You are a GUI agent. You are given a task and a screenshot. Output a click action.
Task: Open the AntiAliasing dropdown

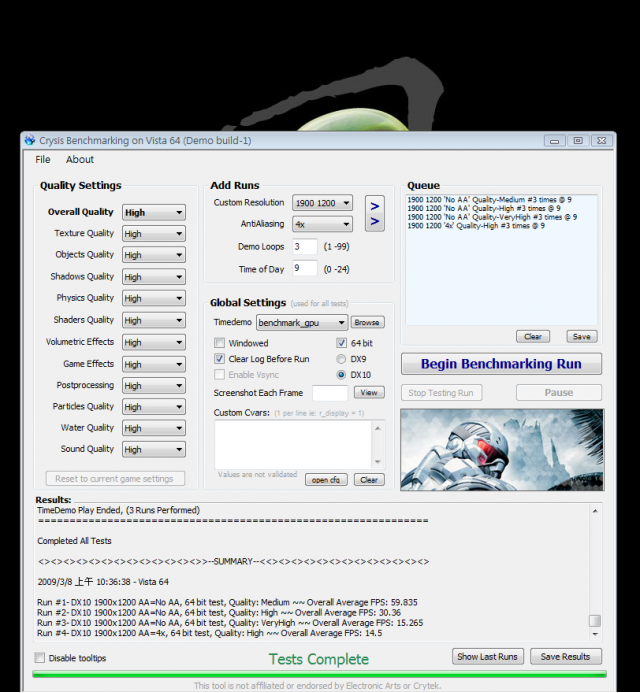322,224
